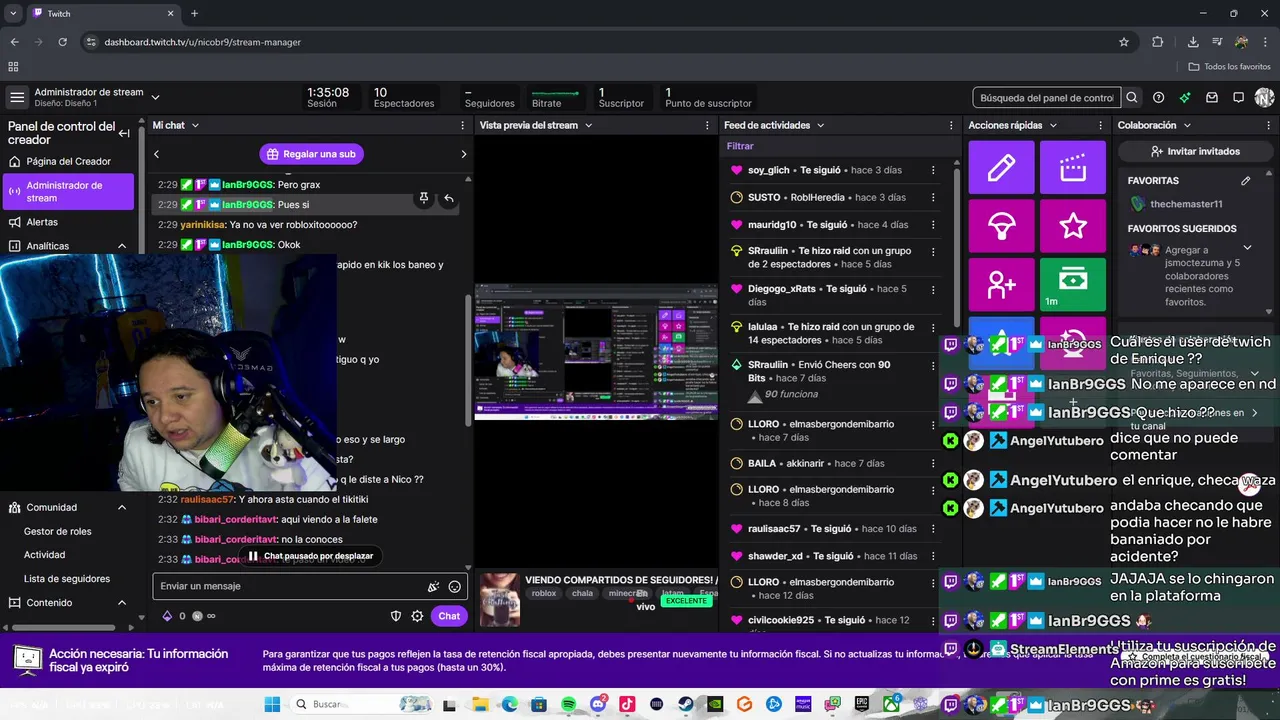Collapse the Analíticas section chevron
The height and width of the screenshot is (720, 1280).
point(122,246)
